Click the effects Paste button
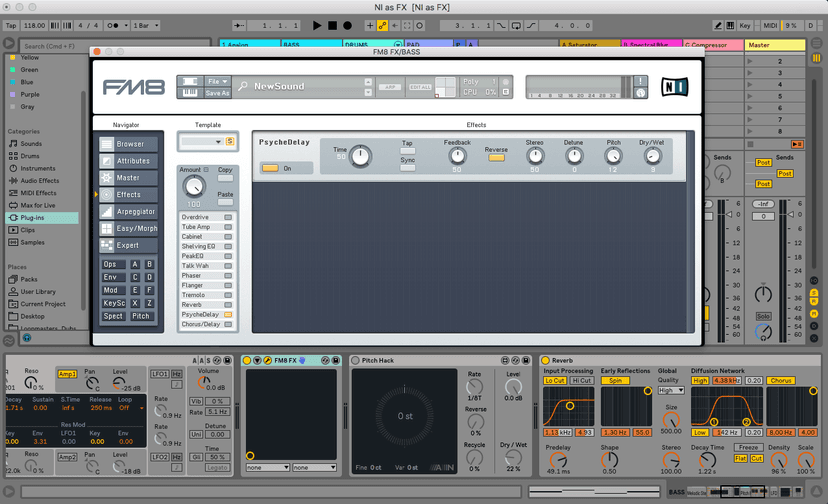The image size is (828, 504). 225,202
